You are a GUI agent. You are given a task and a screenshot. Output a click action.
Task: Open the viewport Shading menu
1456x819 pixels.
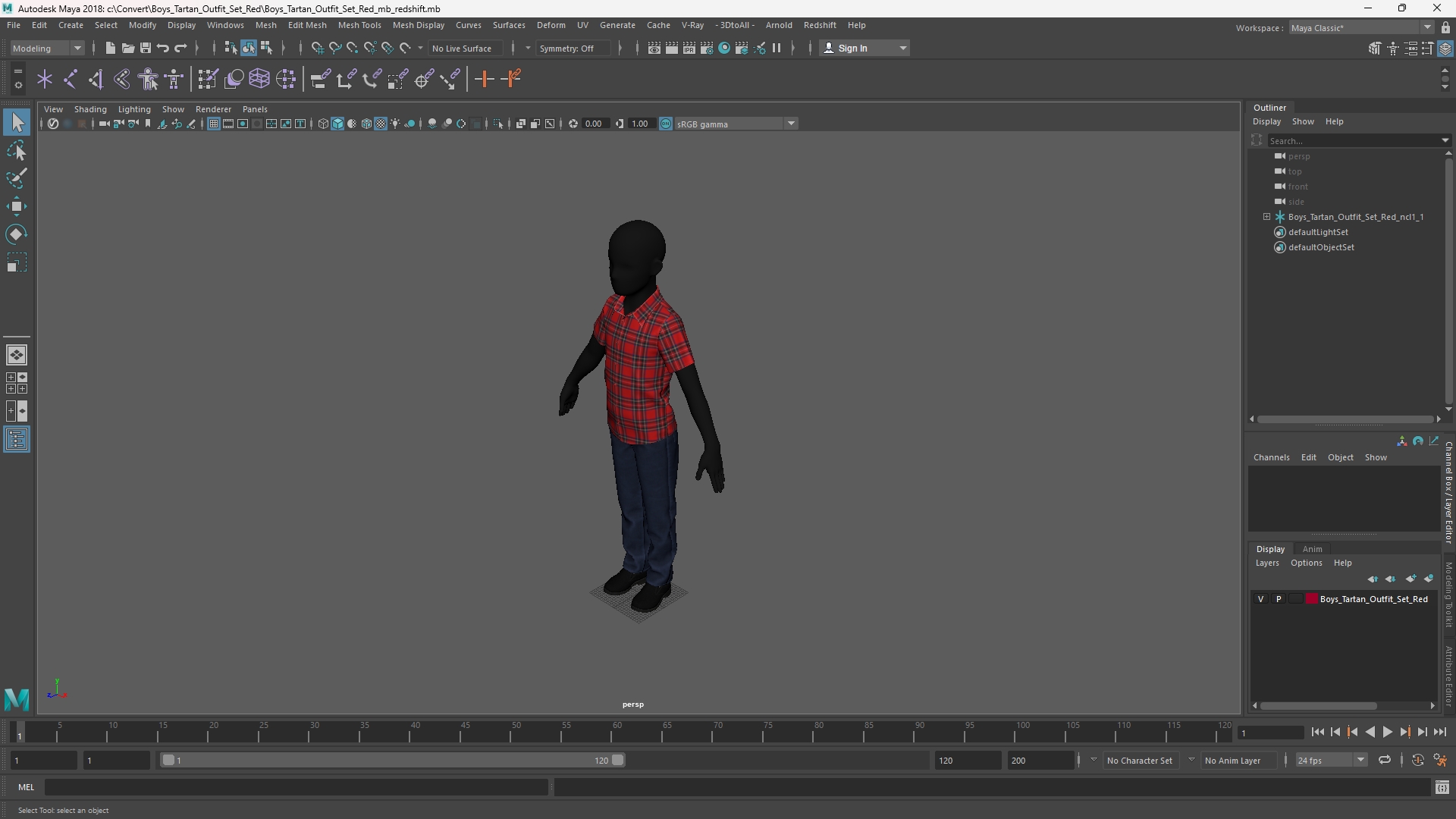90,109
